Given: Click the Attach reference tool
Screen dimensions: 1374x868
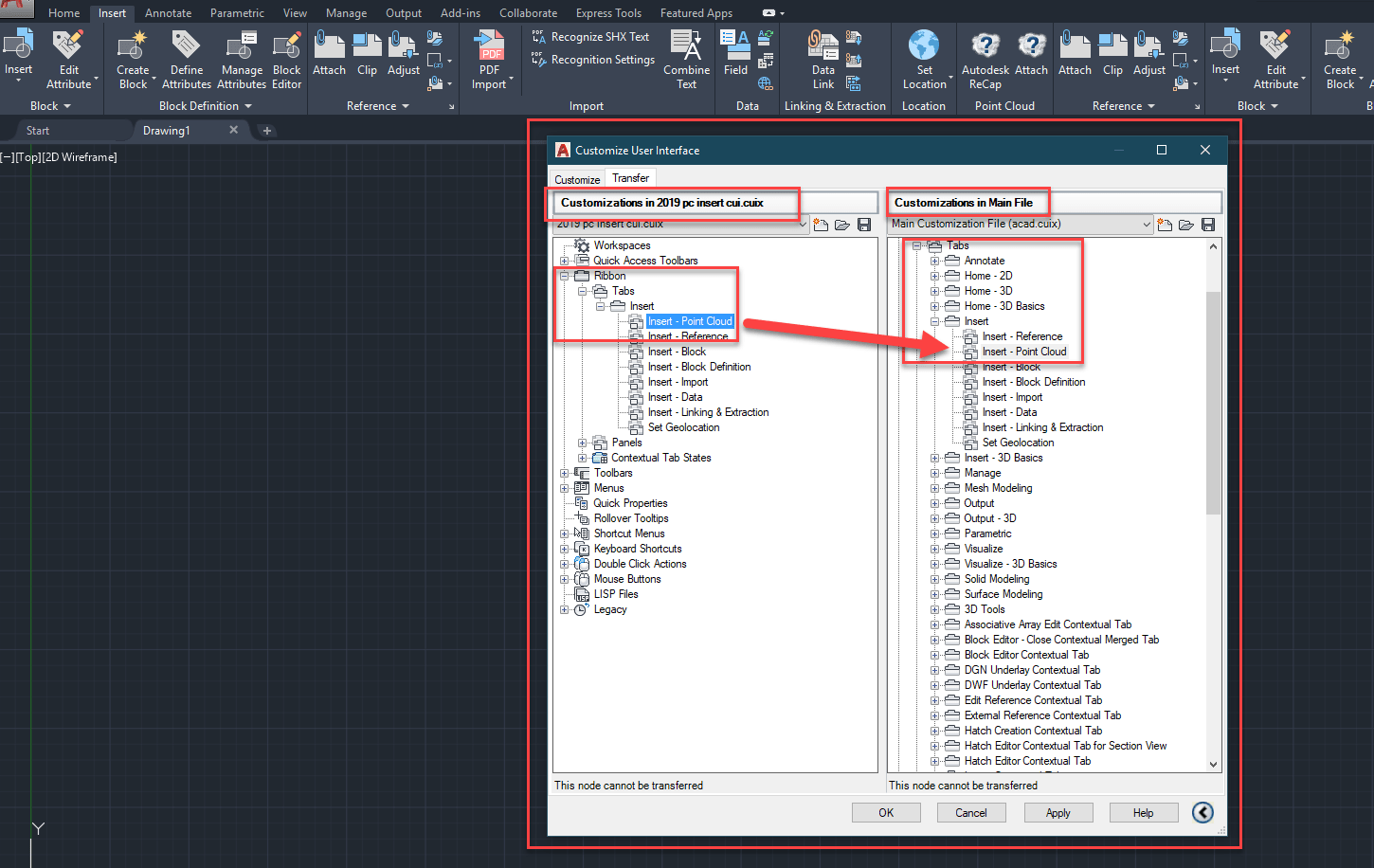Looking at the screenshot, I should point(329,52).
